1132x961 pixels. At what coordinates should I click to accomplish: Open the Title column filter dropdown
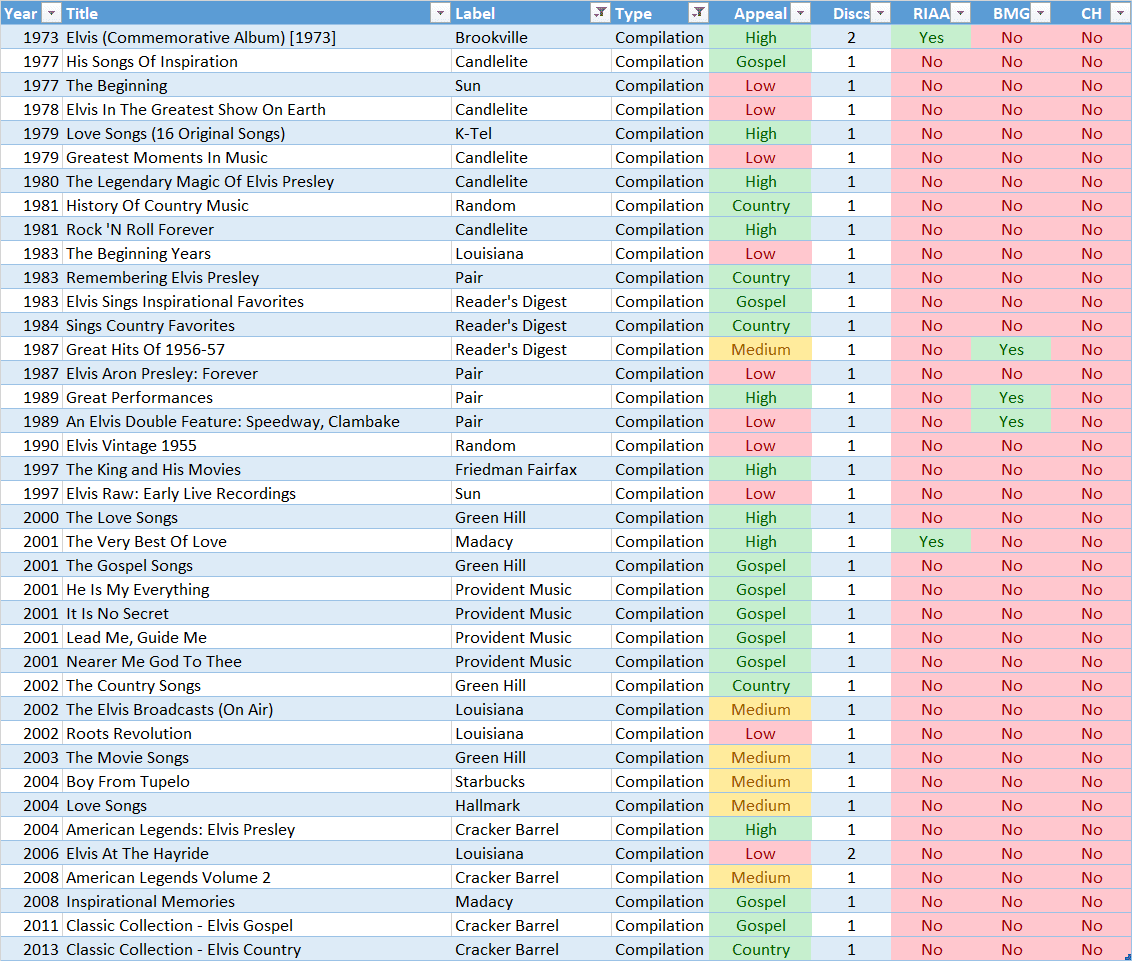pyautogui.click(x=440, y=13)
